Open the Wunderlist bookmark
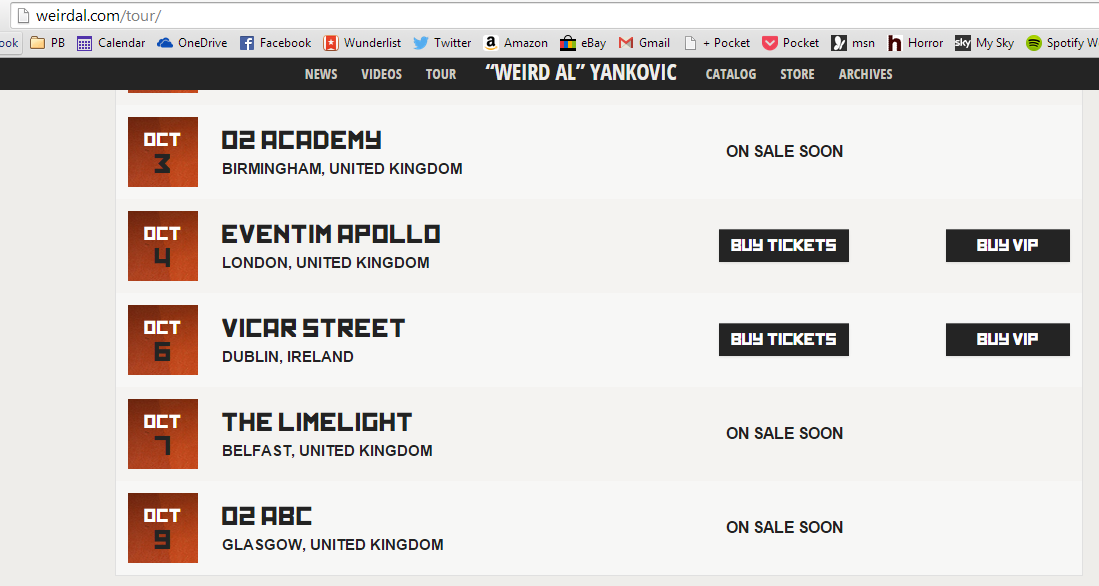 point(361,43)
